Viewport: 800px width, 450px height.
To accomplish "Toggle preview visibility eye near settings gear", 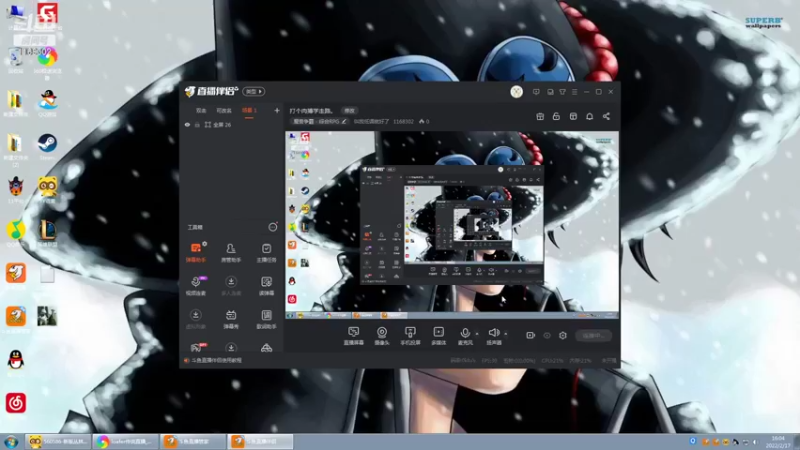I will click(x=546, y=335).
